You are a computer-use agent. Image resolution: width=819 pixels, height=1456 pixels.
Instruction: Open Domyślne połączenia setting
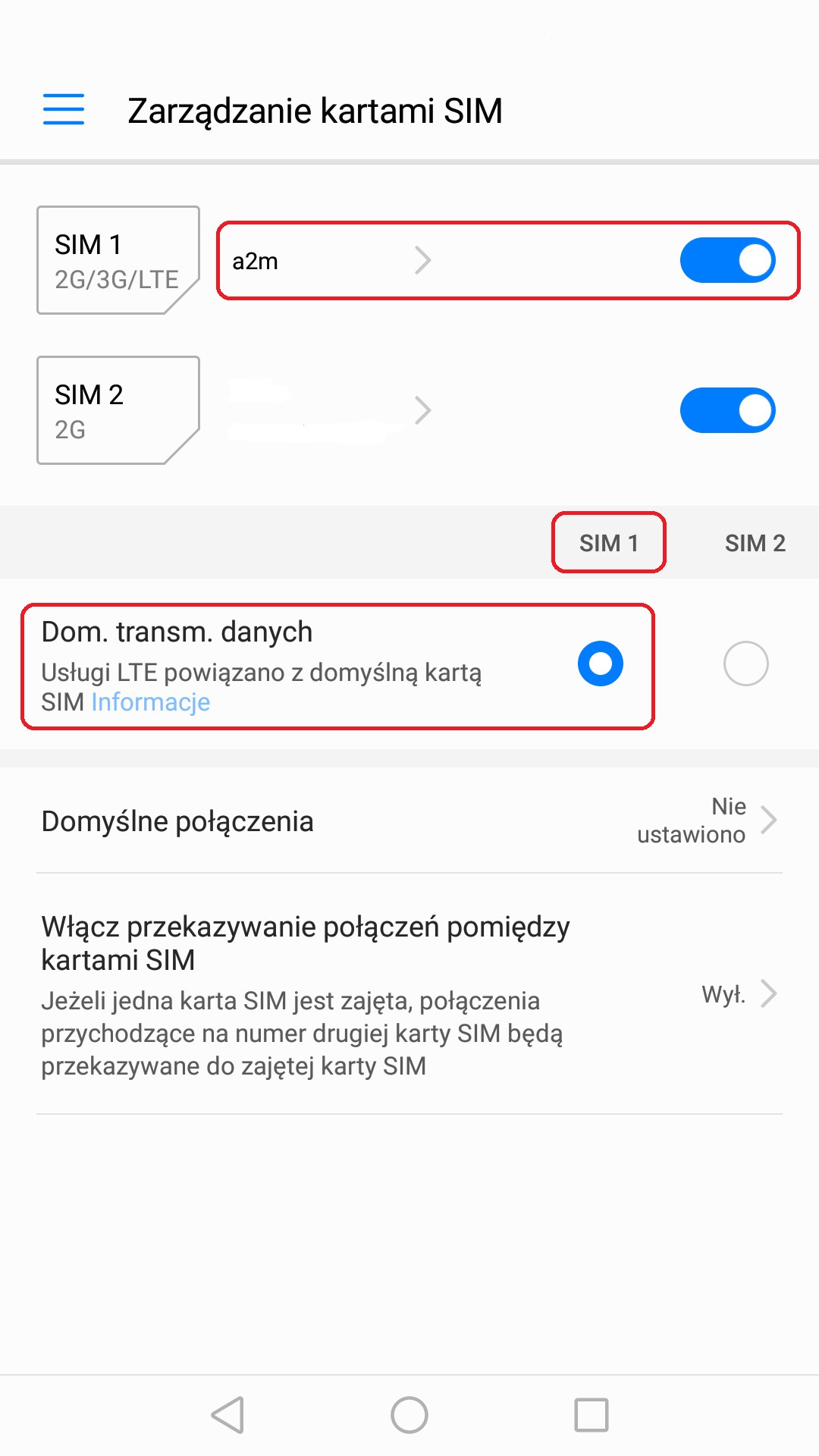(x=177, y=821)
